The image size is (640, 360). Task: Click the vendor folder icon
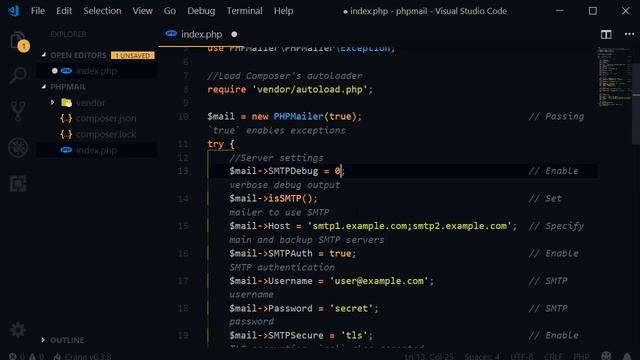pos(66,102)
